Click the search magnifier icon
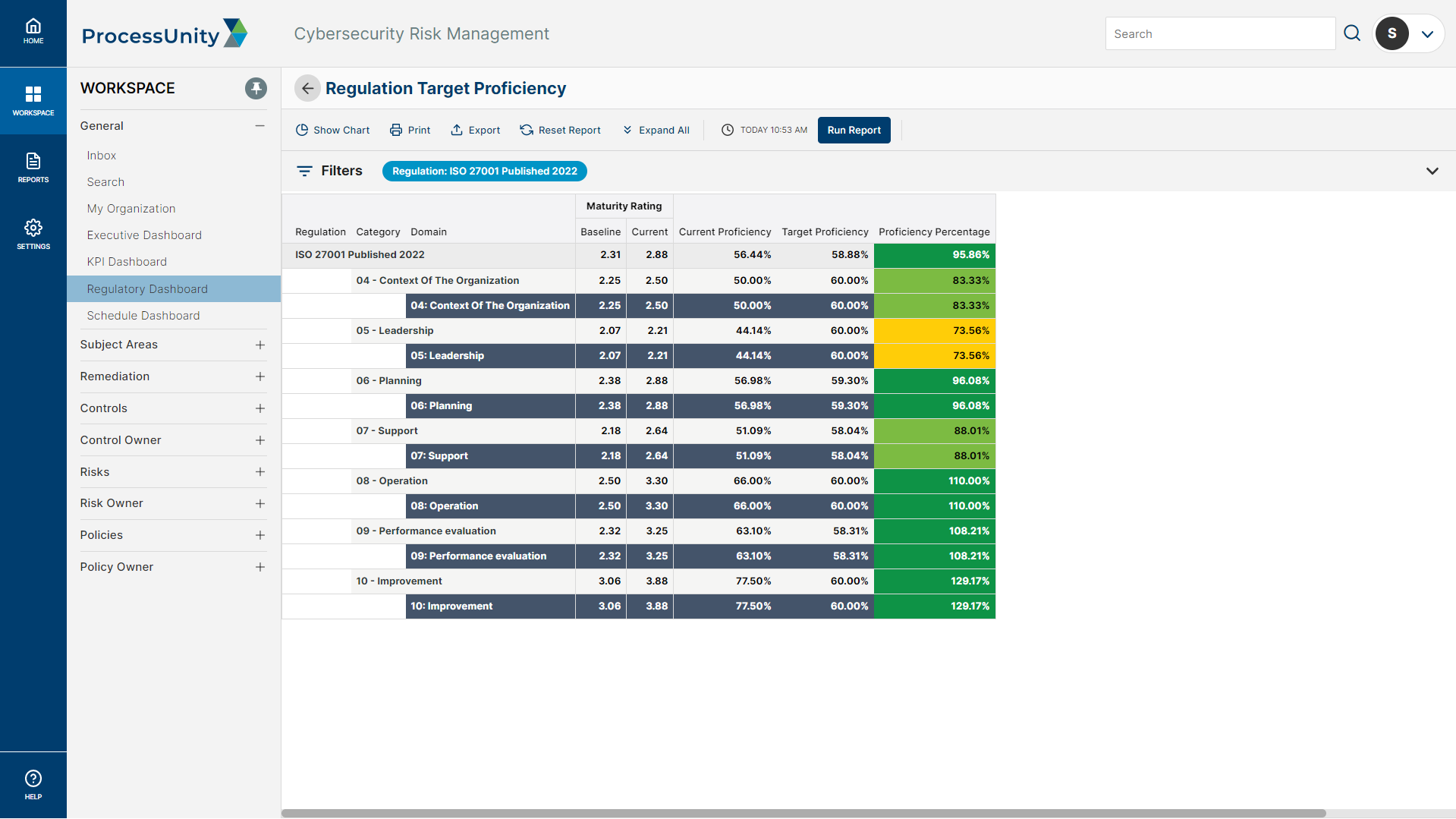The image size is (1456, 819). pyautogui.click(x=1352, y=33)
